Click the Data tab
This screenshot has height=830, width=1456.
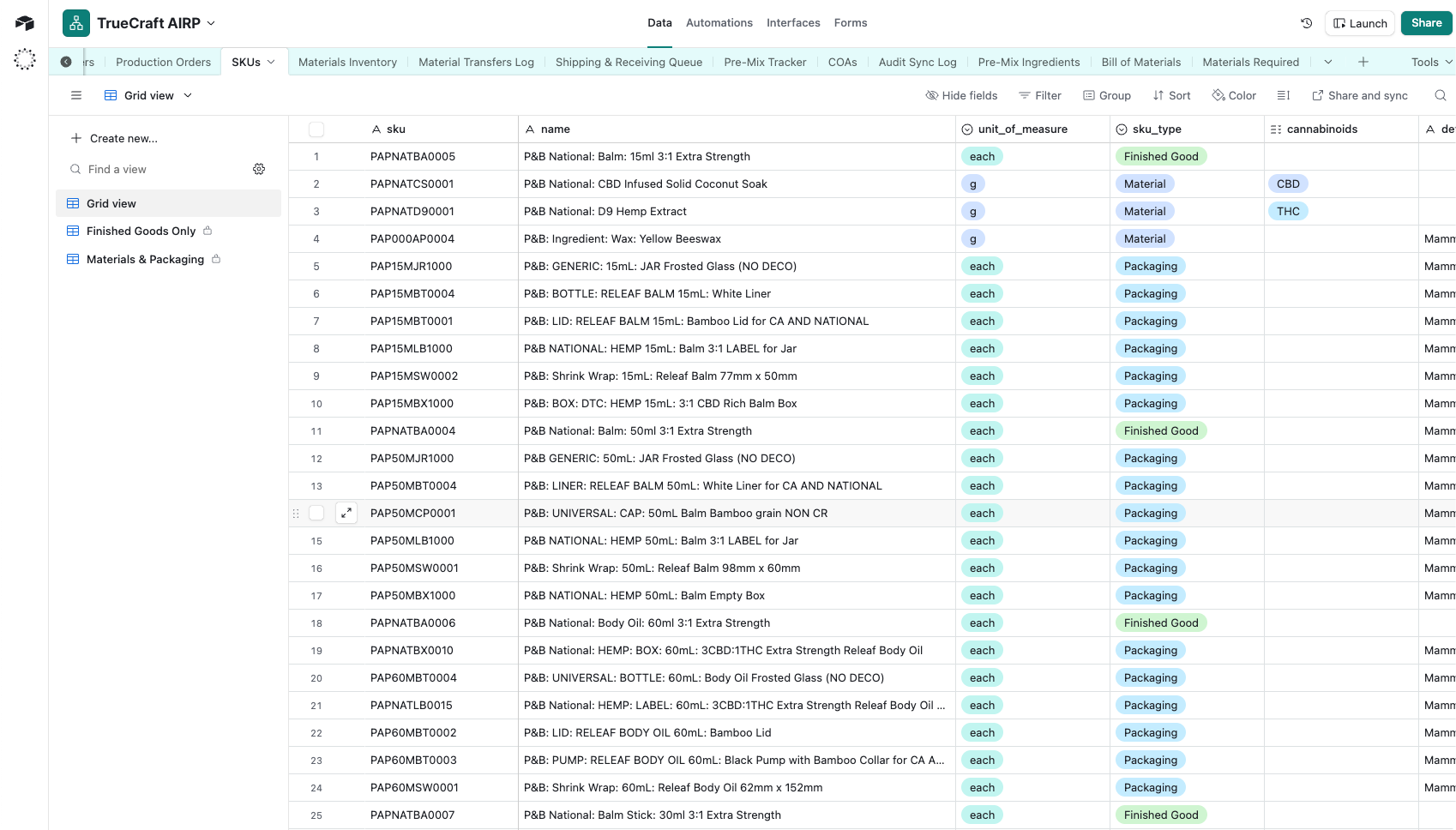(x=659, y=23)
